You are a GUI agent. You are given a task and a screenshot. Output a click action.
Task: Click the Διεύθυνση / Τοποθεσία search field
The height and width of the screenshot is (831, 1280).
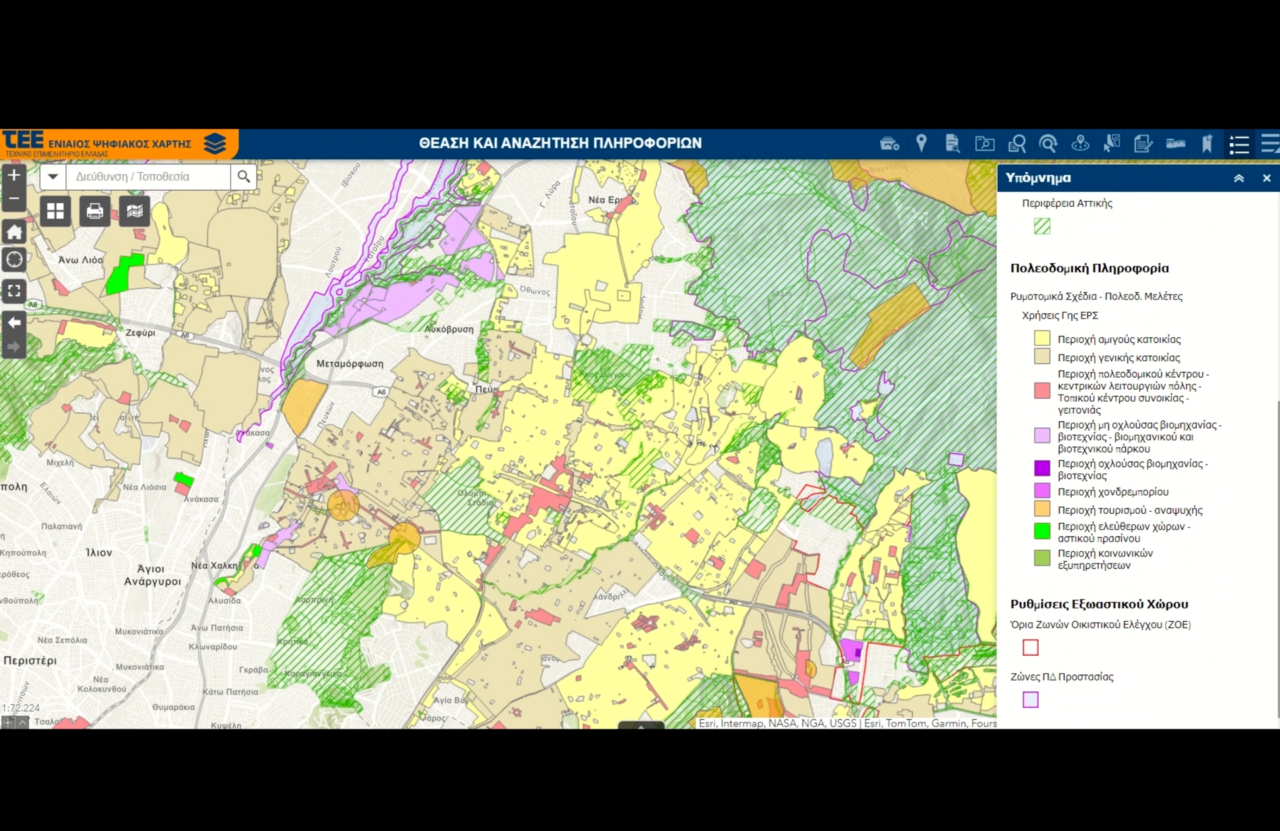[x=148, y=177]
